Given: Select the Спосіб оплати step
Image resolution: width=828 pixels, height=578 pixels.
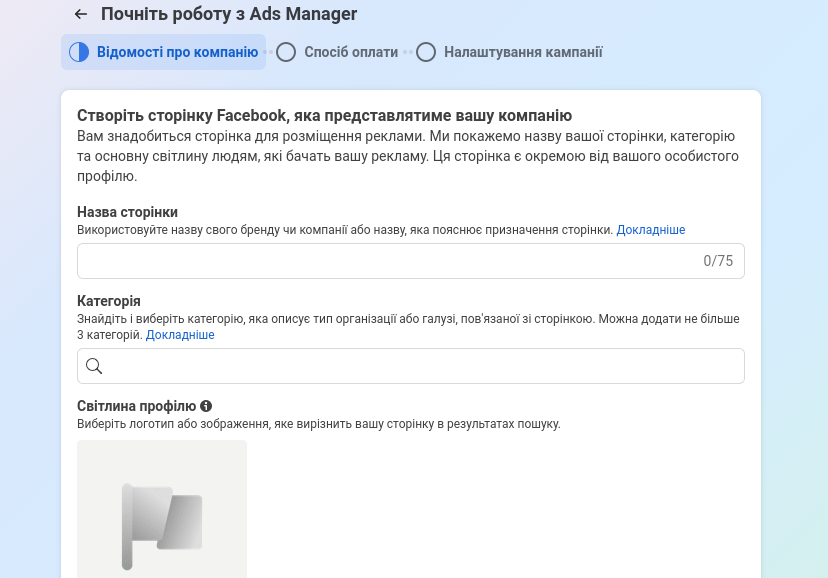Looking at the screenshot, I should tap(338, 52).
